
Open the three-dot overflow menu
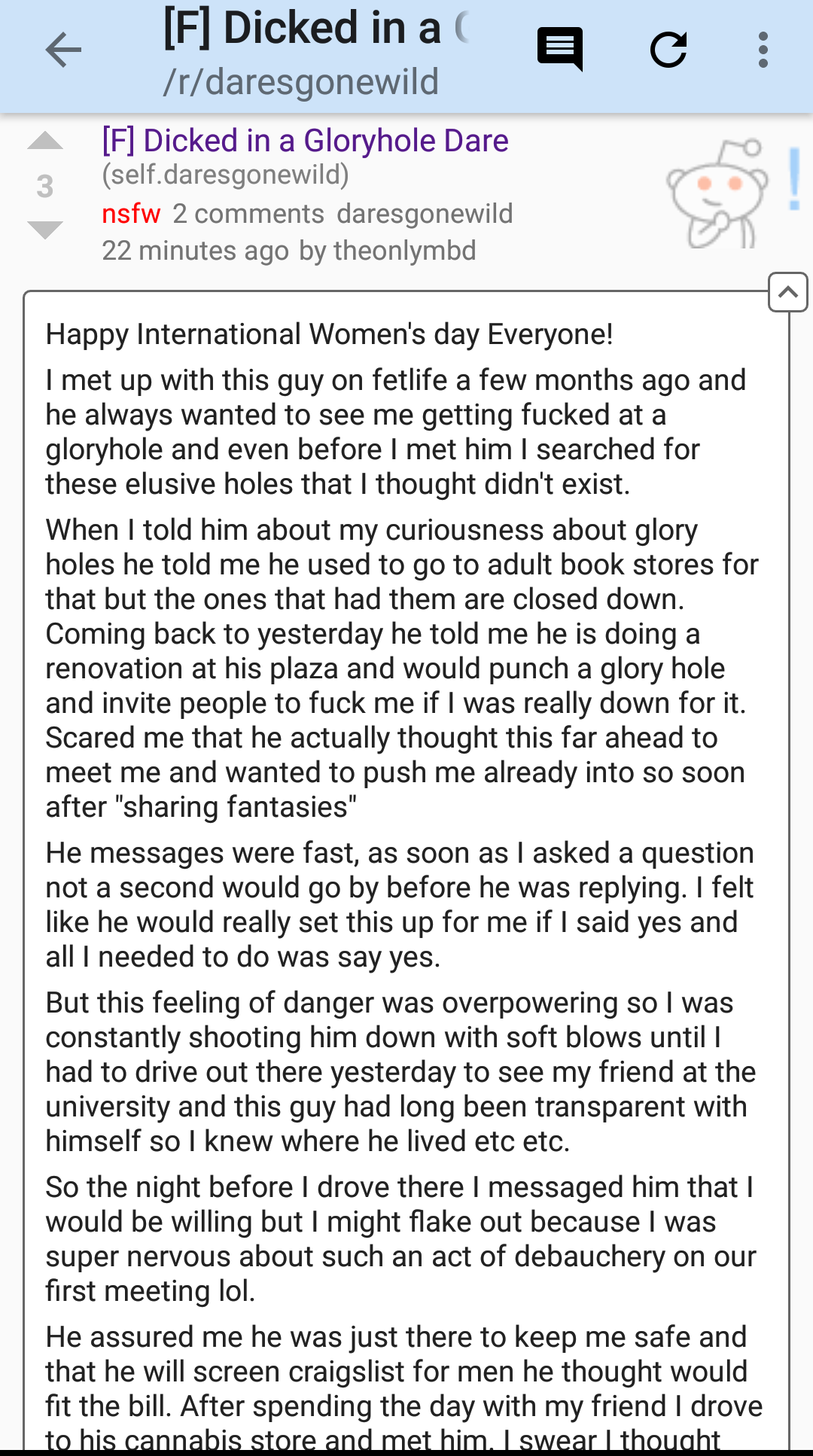pos(763,50)
